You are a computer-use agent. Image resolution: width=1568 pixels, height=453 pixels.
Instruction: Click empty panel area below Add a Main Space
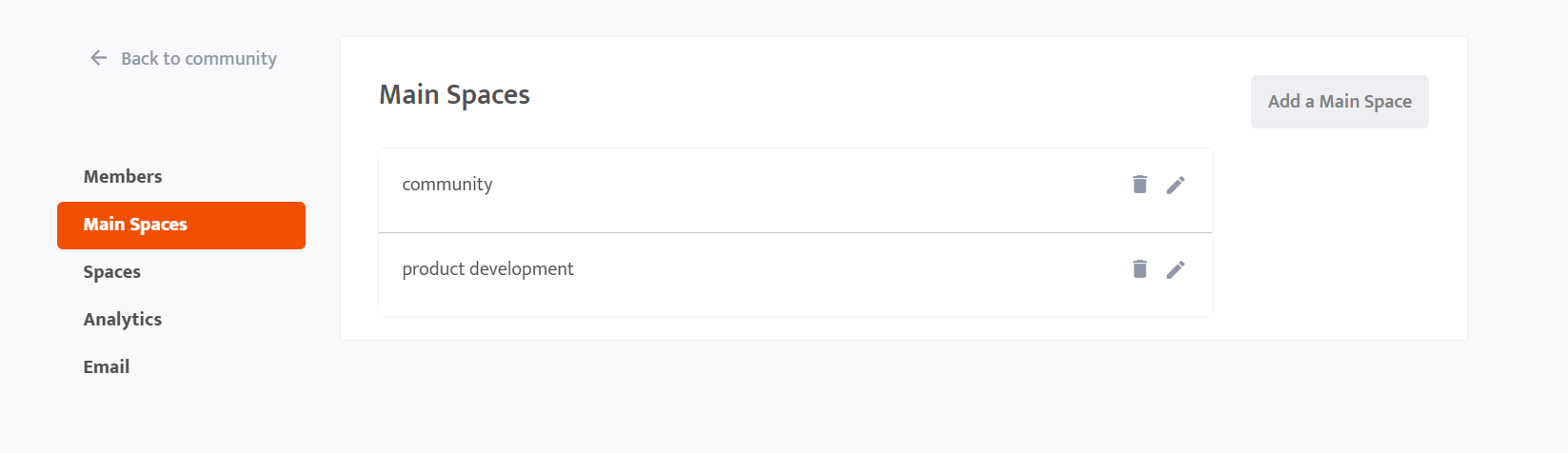[1340, 233]
